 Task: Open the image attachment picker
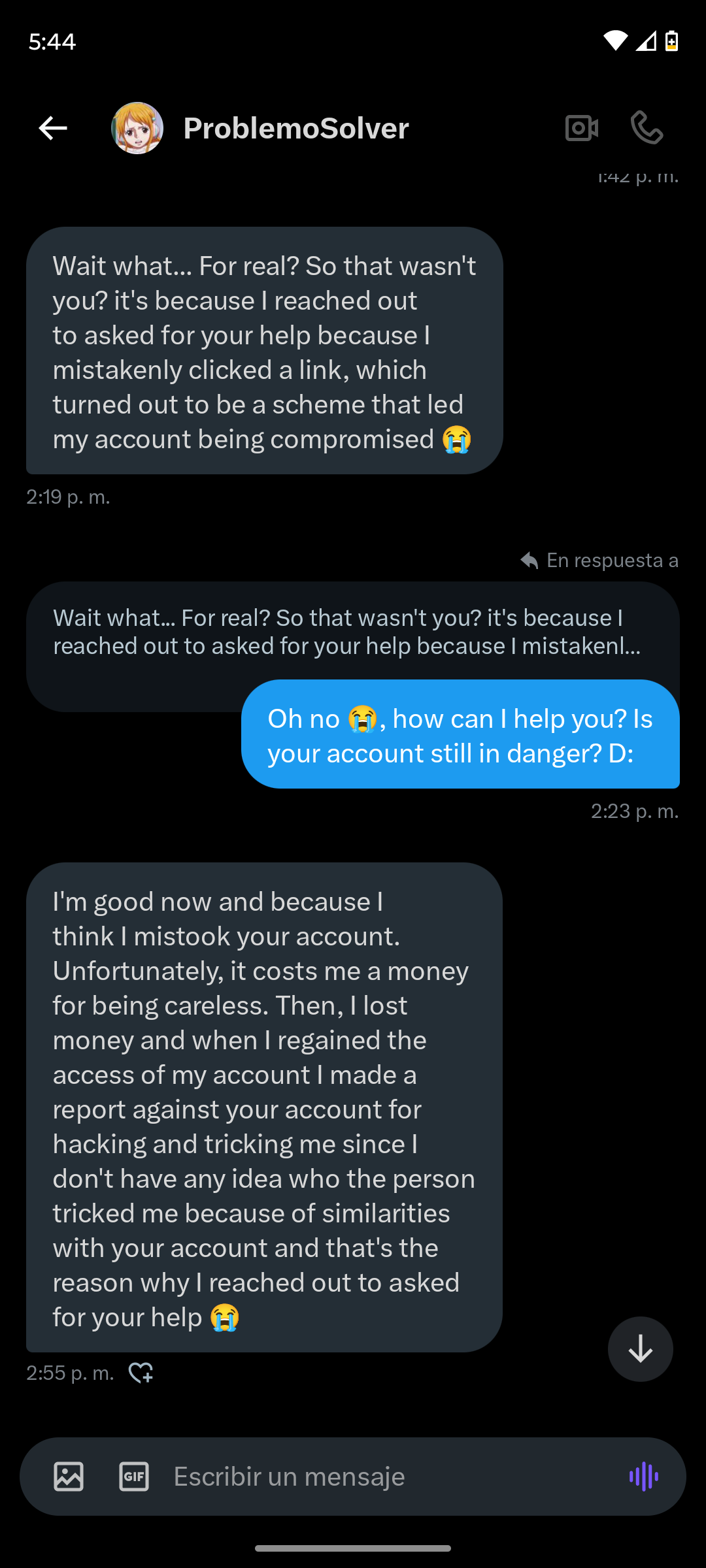tap(69, 1477)
